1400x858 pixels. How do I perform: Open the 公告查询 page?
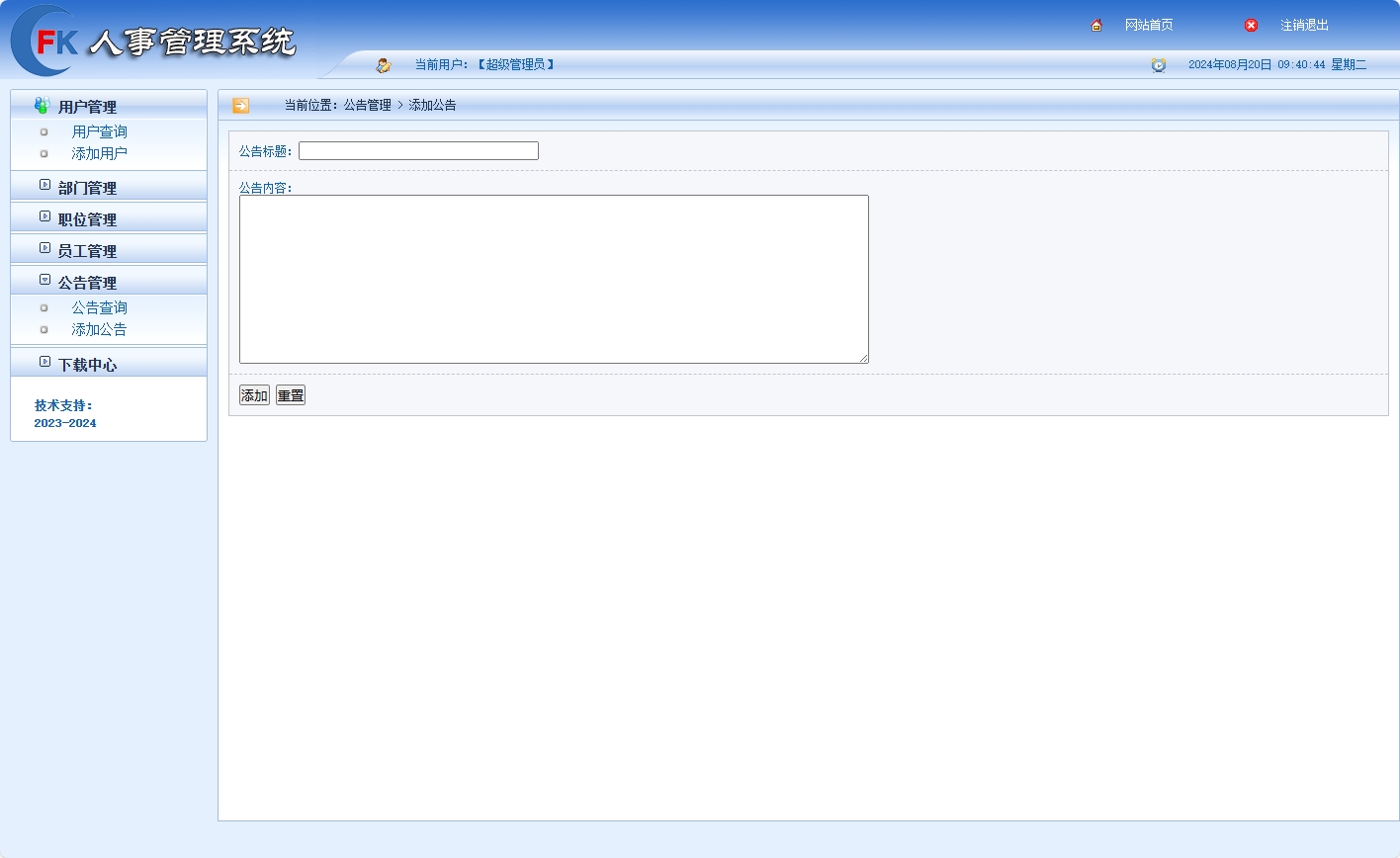pyautogui.click(x=99, y=307)
